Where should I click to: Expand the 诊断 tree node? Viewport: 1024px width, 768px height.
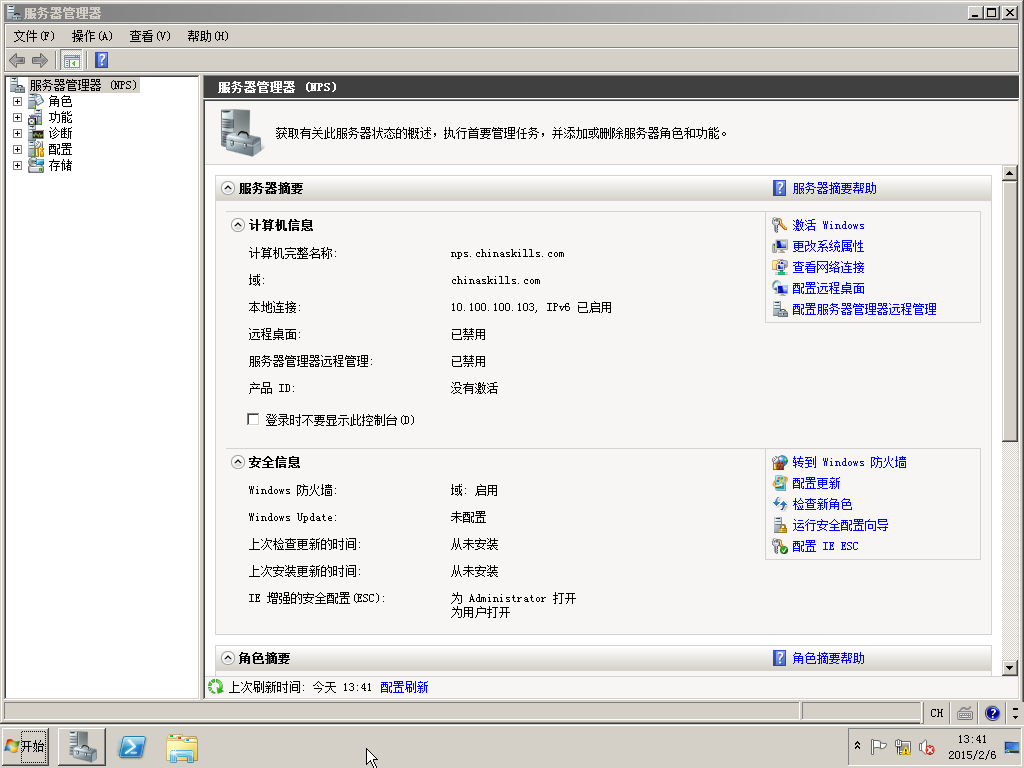[x=18, y=133]
